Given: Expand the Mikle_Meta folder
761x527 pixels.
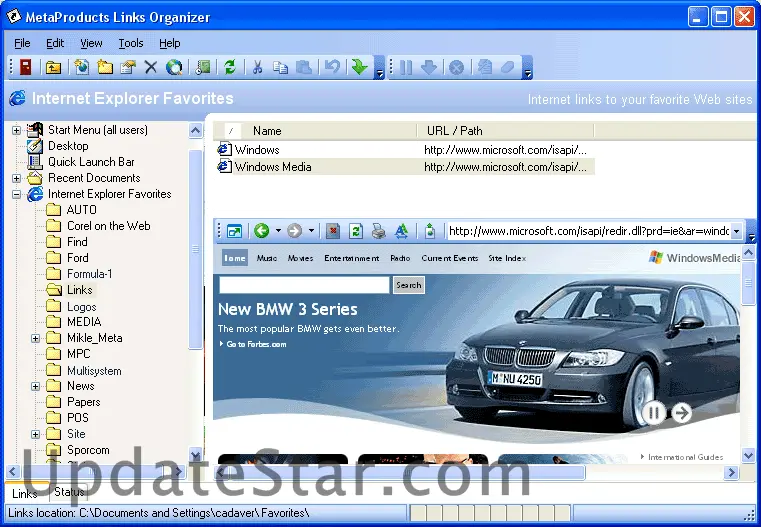Looking at the screenshot, I should 35,338.
